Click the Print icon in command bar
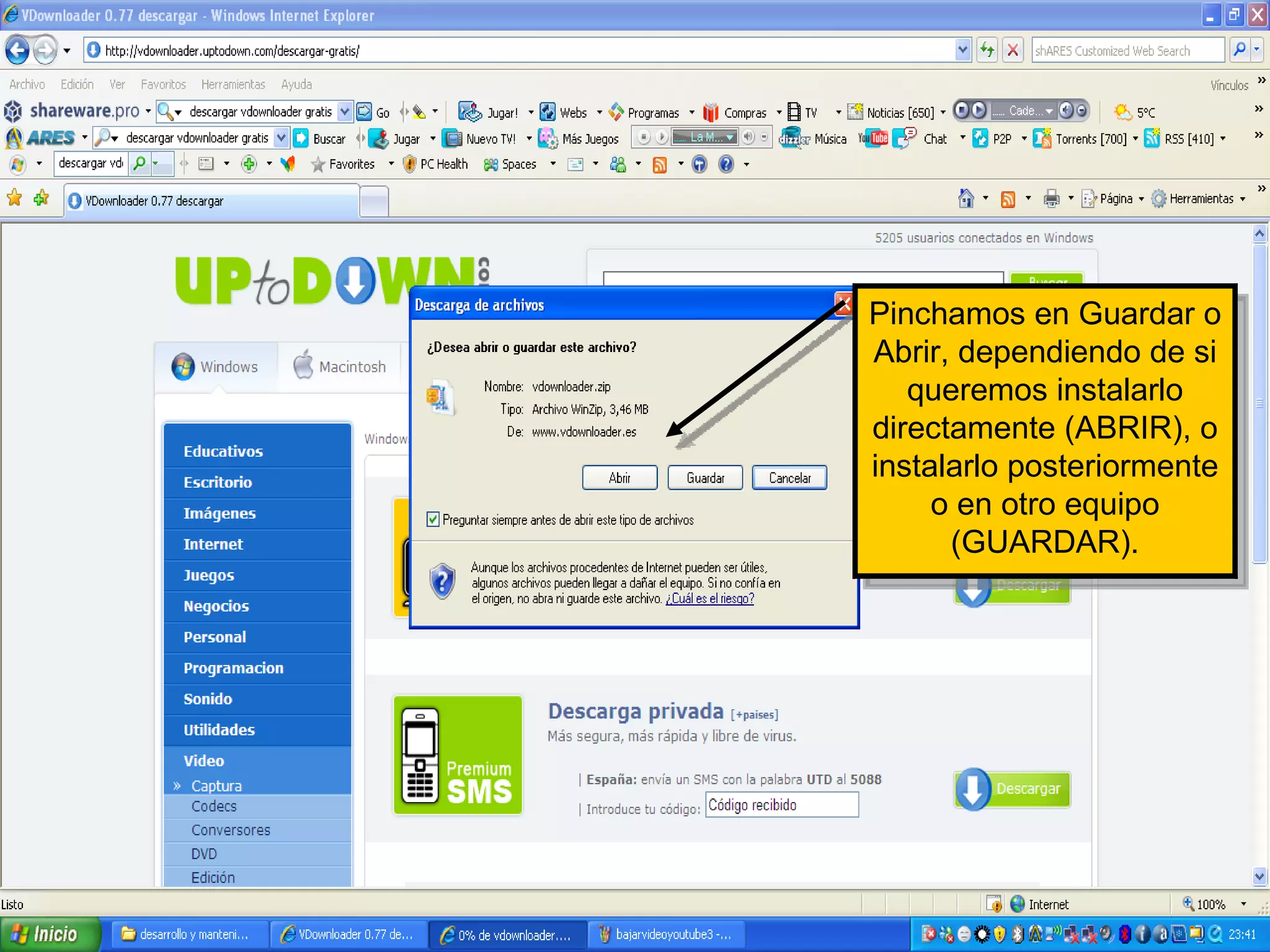 click(1051, 199)
